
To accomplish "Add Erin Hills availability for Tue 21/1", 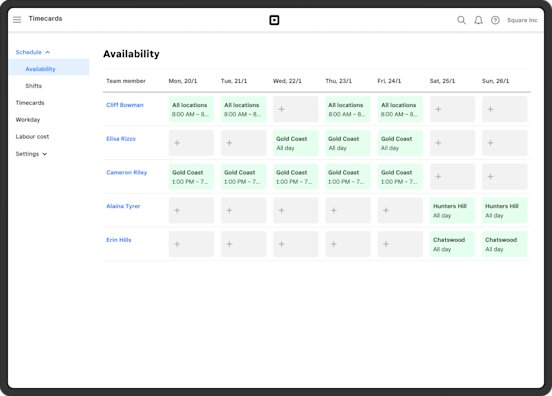I will click(243, 244).
